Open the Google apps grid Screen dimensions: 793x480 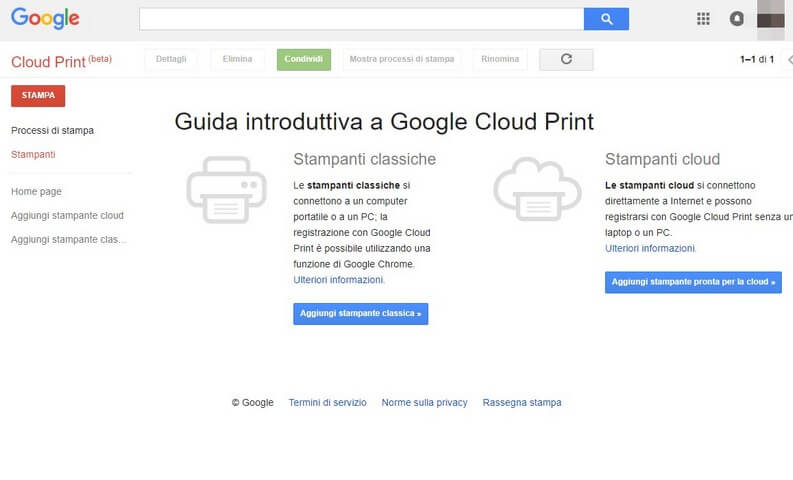[x=703, y=19]
